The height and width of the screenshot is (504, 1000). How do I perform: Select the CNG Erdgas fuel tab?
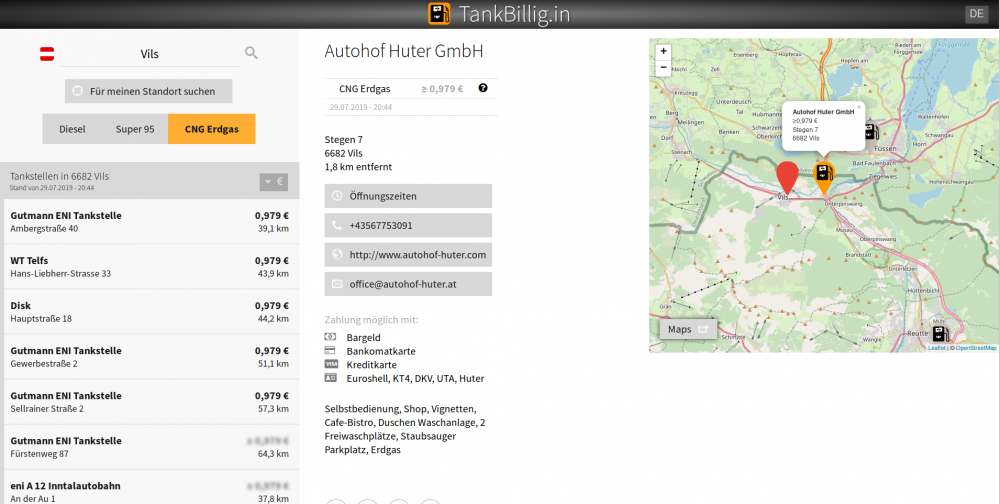212,129
